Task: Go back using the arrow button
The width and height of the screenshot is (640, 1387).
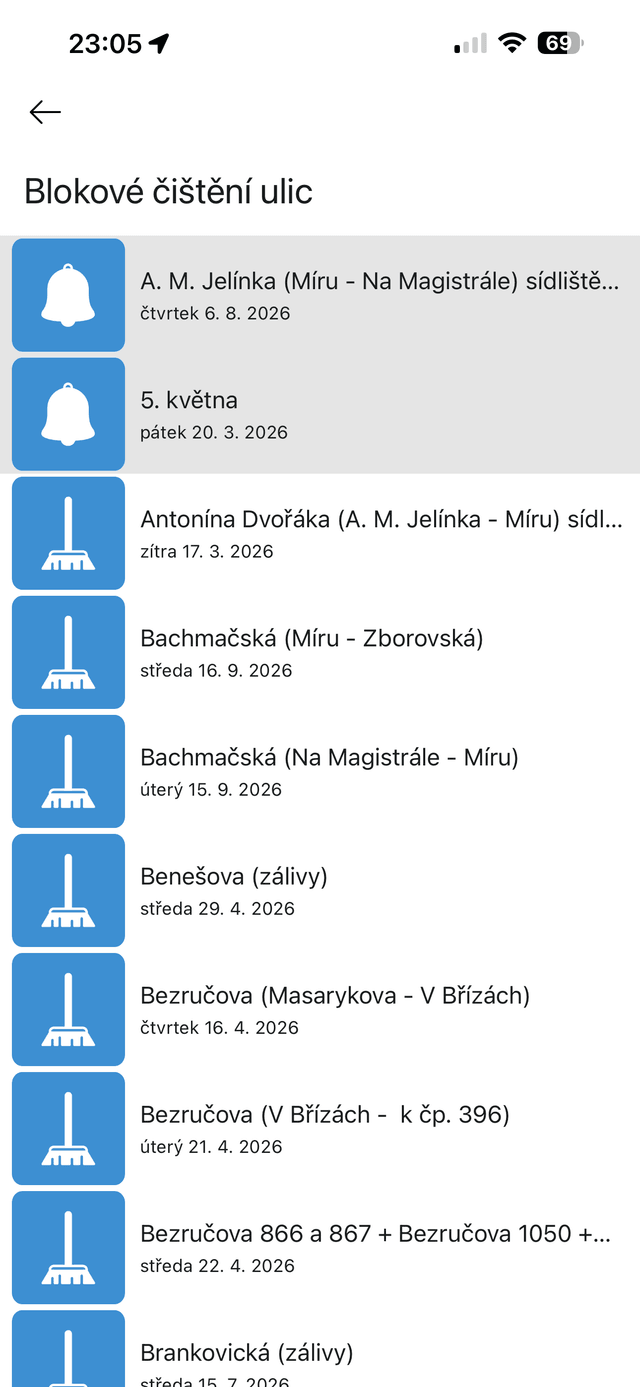Action: (44, 112)
